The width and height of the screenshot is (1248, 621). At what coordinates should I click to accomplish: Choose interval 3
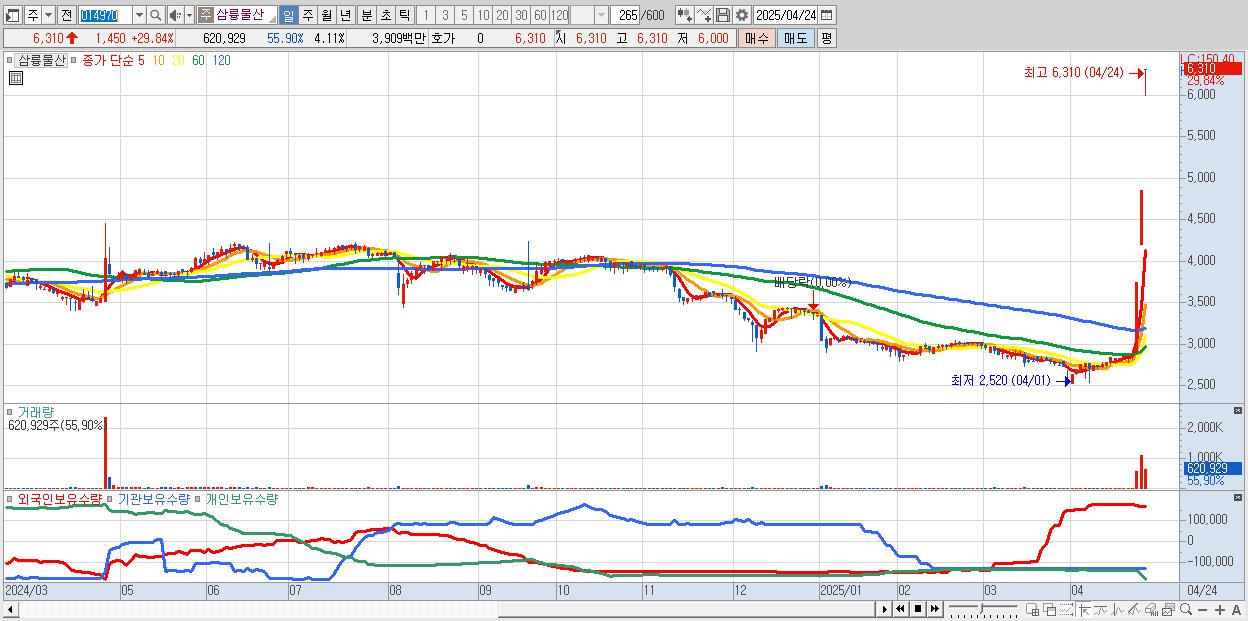(x=445, y=15)
